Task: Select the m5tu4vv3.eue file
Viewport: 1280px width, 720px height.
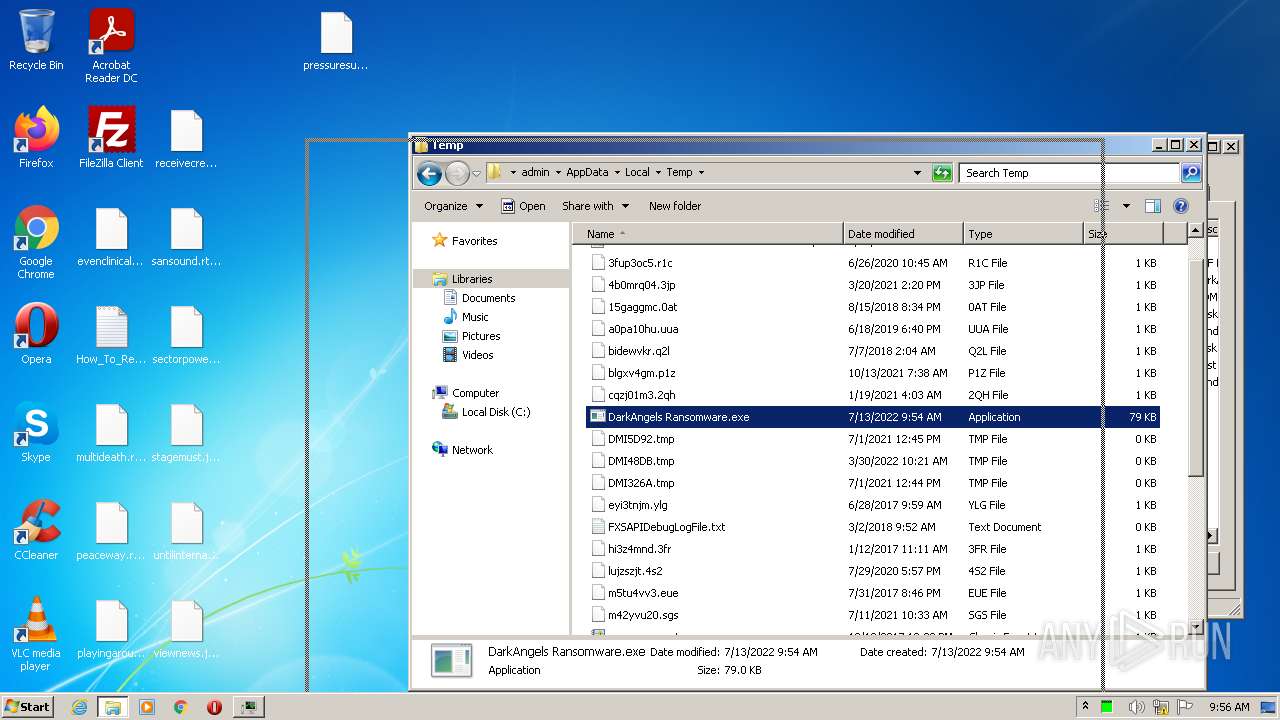Action: pyautogui.click(x=873, y=593)
